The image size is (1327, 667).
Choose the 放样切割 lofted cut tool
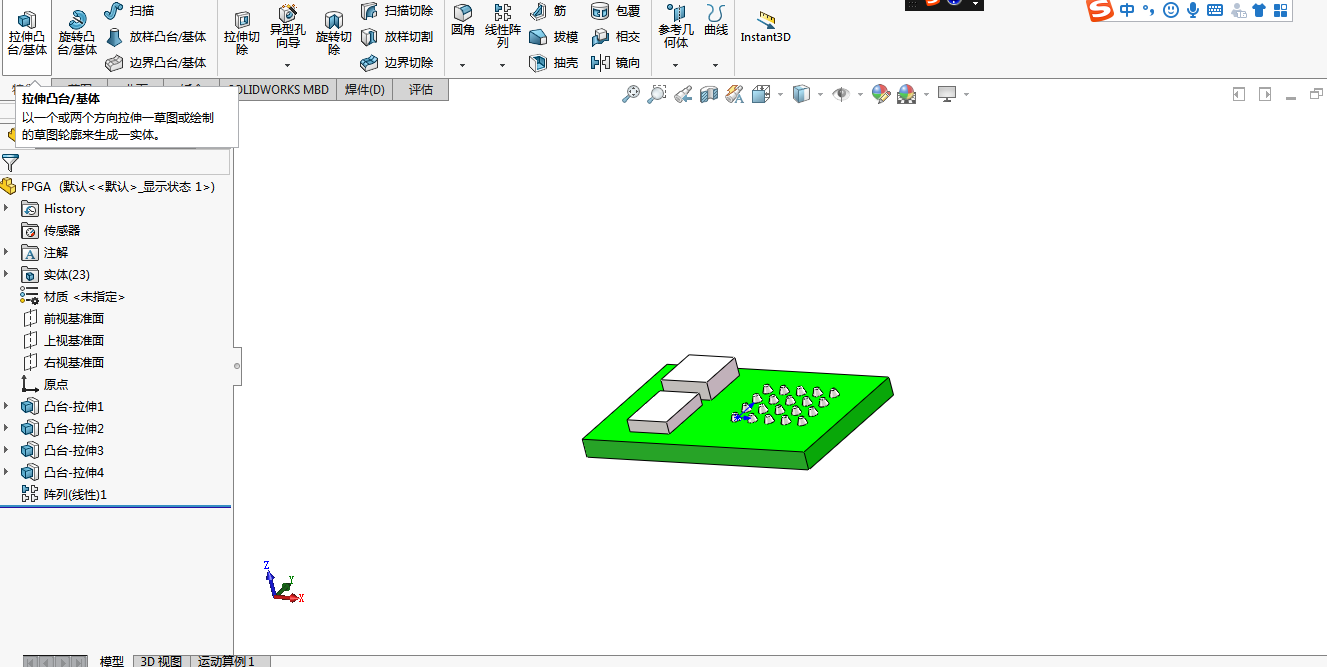[397, 37]
